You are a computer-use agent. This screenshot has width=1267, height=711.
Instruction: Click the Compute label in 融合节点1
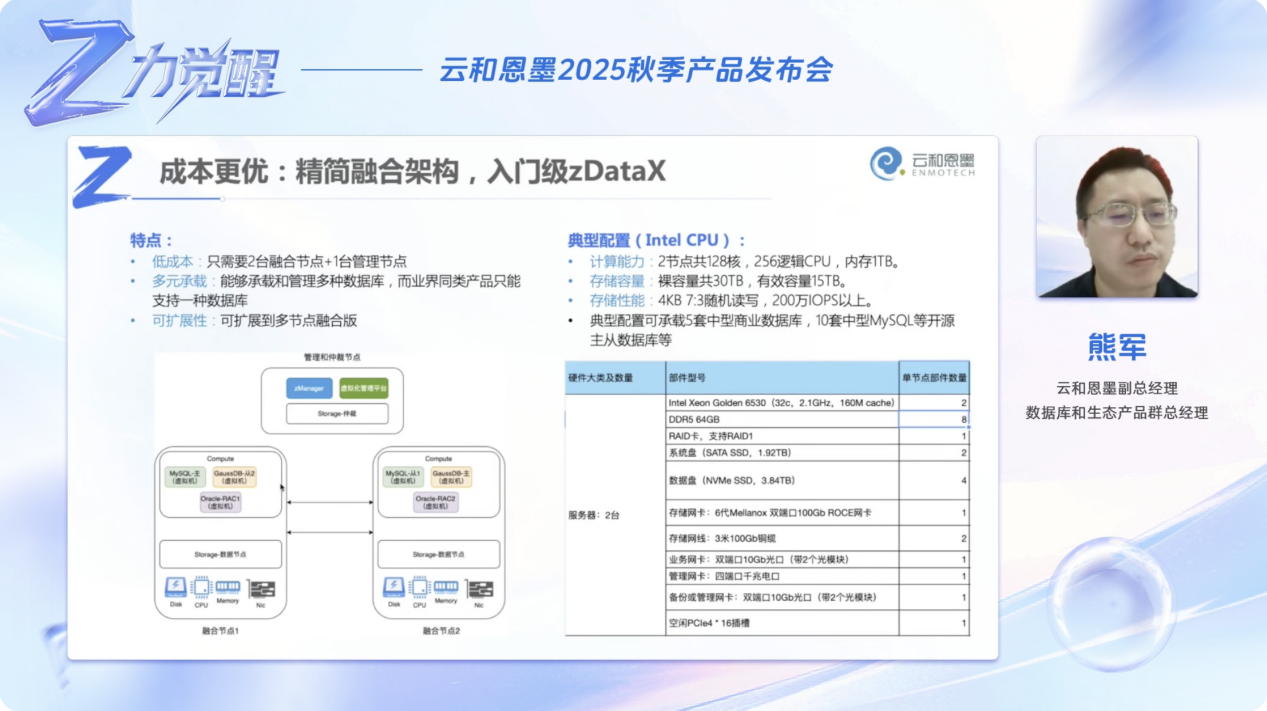pos(220,458)
